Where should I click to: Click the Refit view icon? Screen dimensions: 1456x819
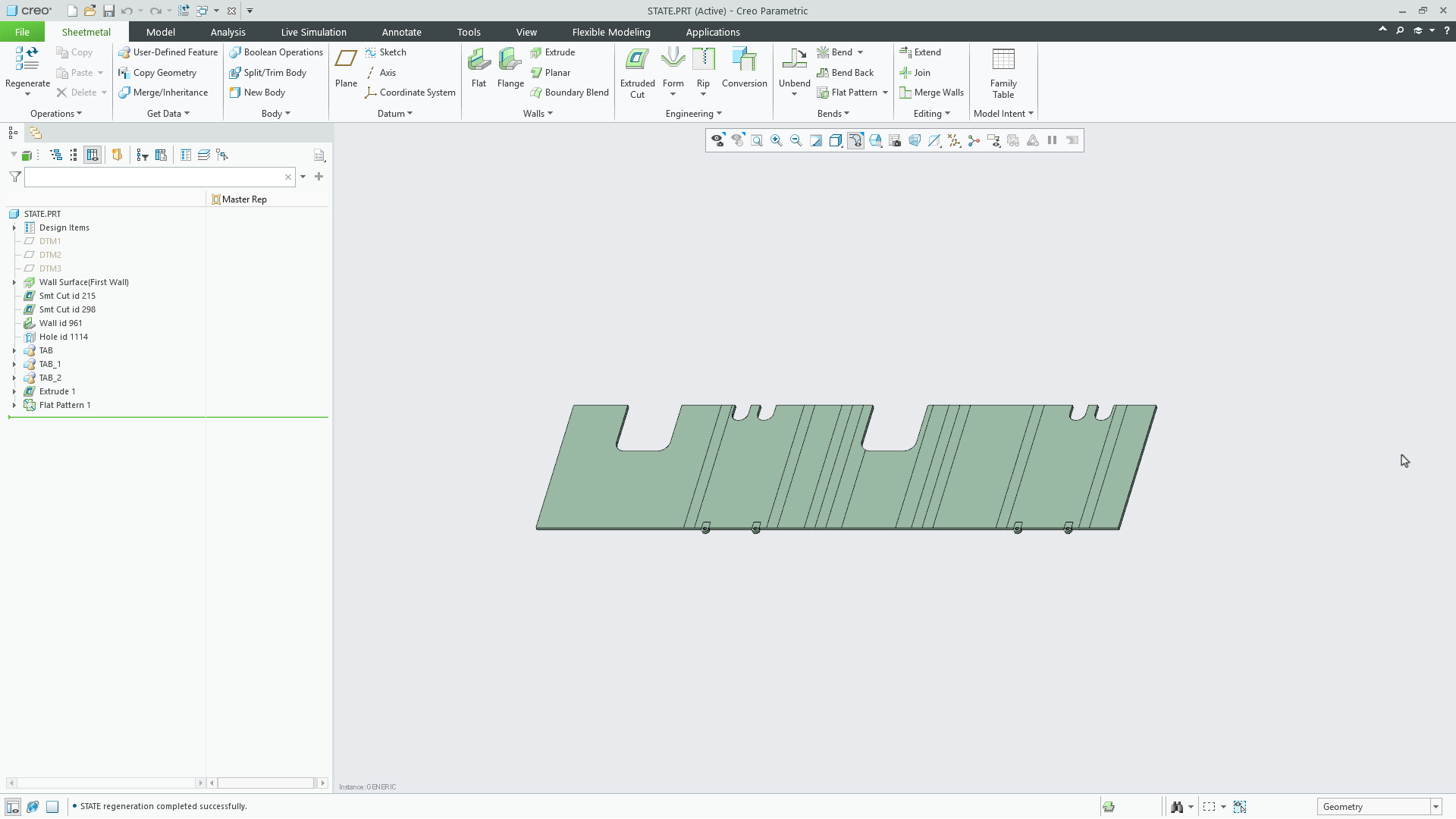[x=756, y=140]
